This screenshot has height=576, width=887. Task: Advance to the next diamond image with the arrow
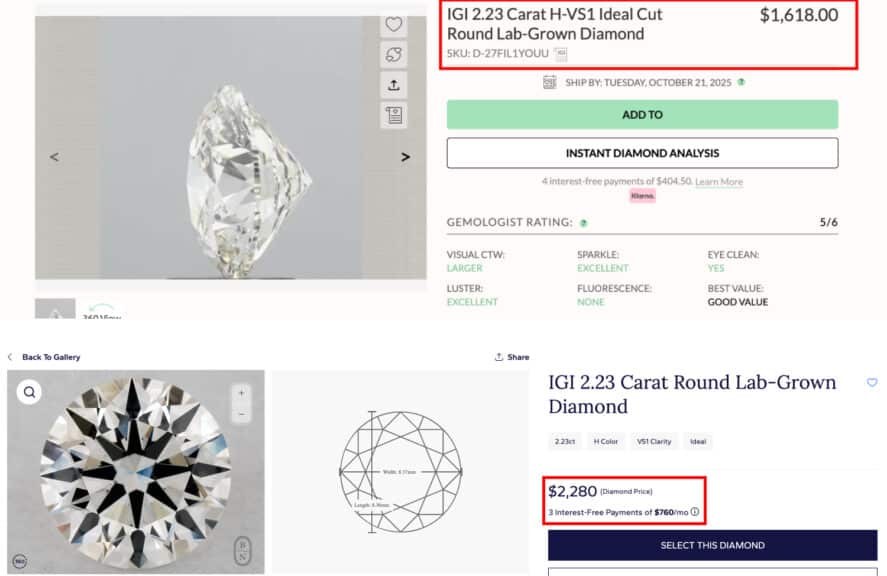tap(405, 157)
